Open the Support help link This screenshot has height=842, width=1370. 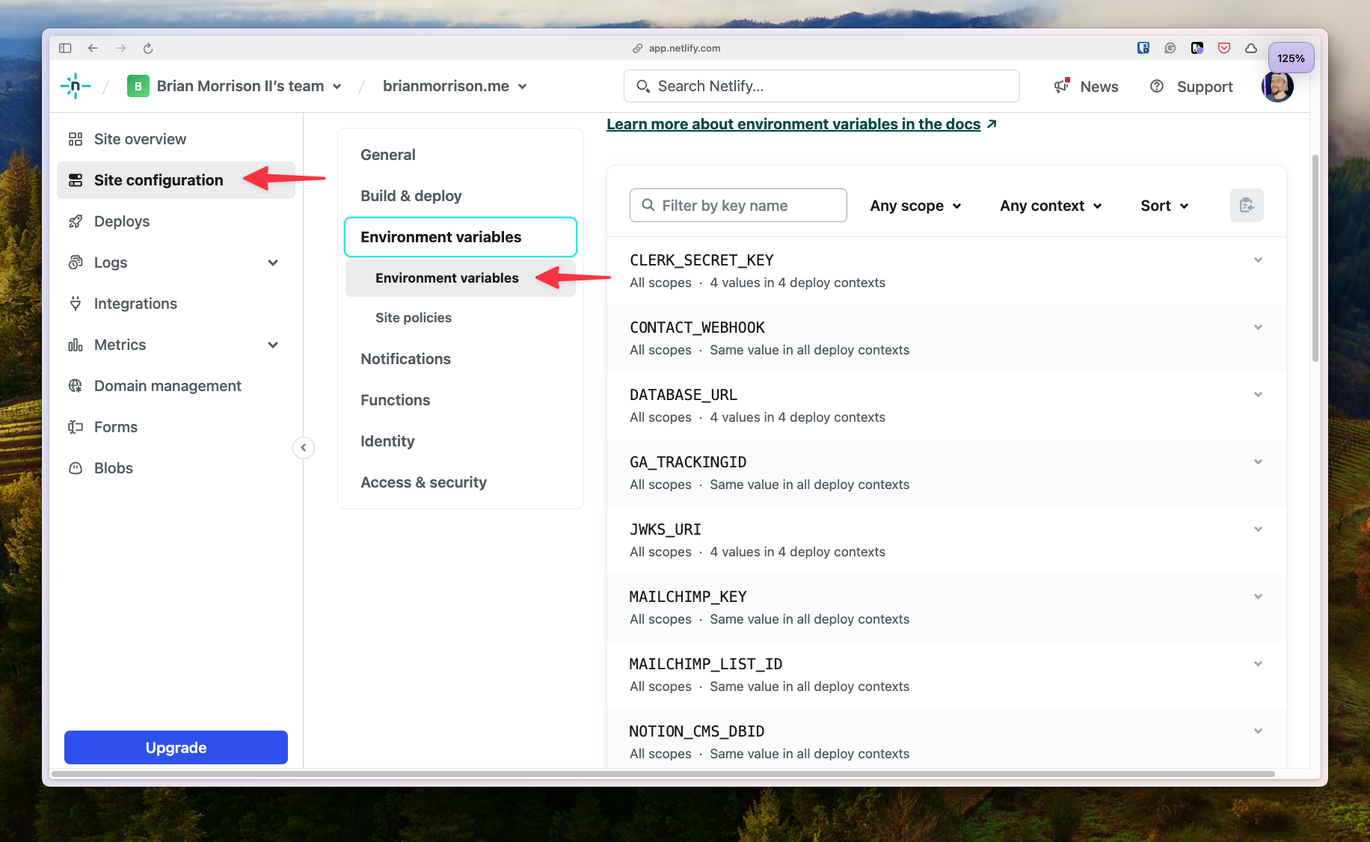(x=1191, y=87)
